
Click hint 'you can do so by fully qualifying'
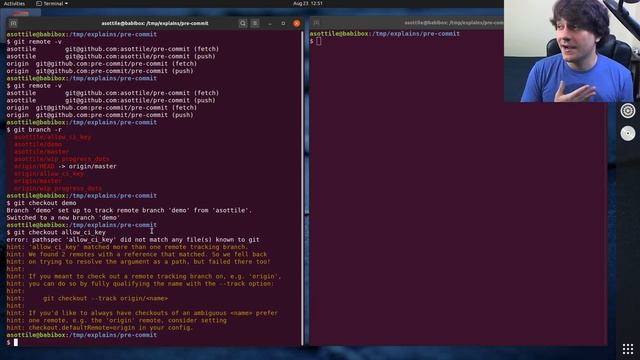[140, 284]
